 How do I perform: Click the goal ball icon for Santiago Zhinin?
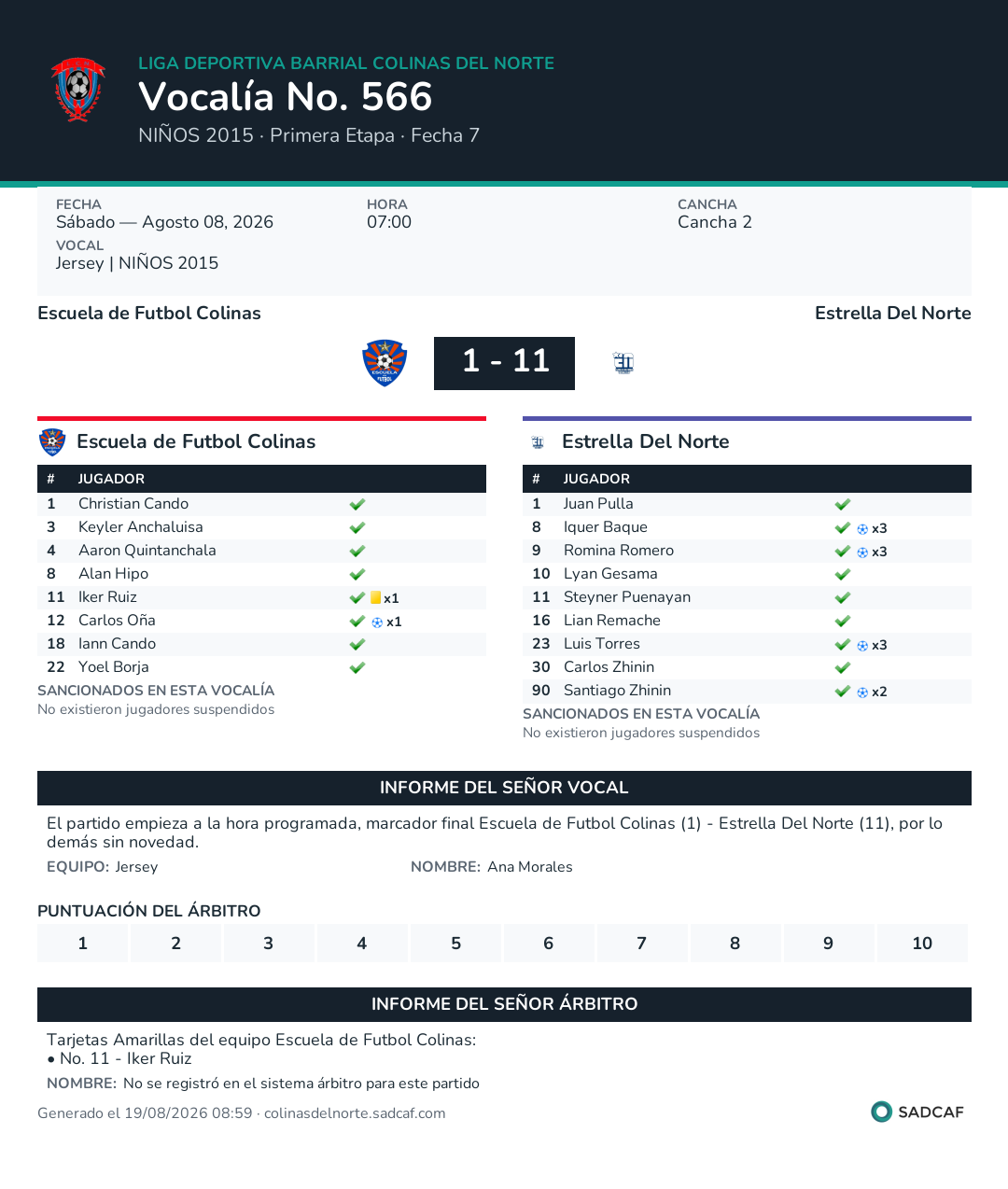[x=862, y=692]
